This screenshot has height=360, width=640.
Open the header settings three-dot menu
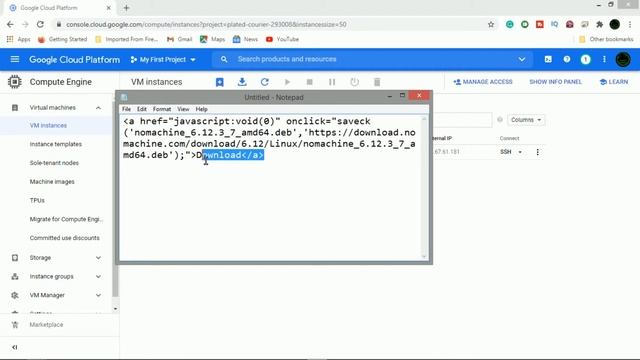pyautogui.click(x=604, y=60)
